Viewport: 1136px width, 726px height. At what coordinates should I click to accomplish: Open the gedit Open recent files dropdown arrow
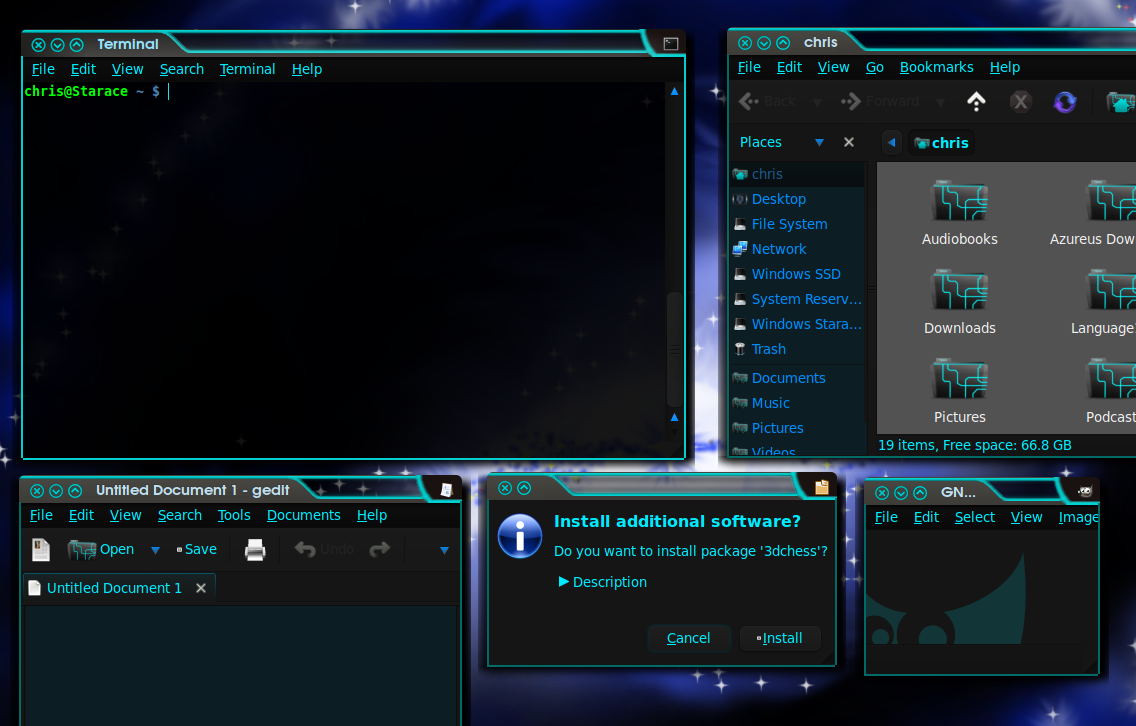[155, 551]
